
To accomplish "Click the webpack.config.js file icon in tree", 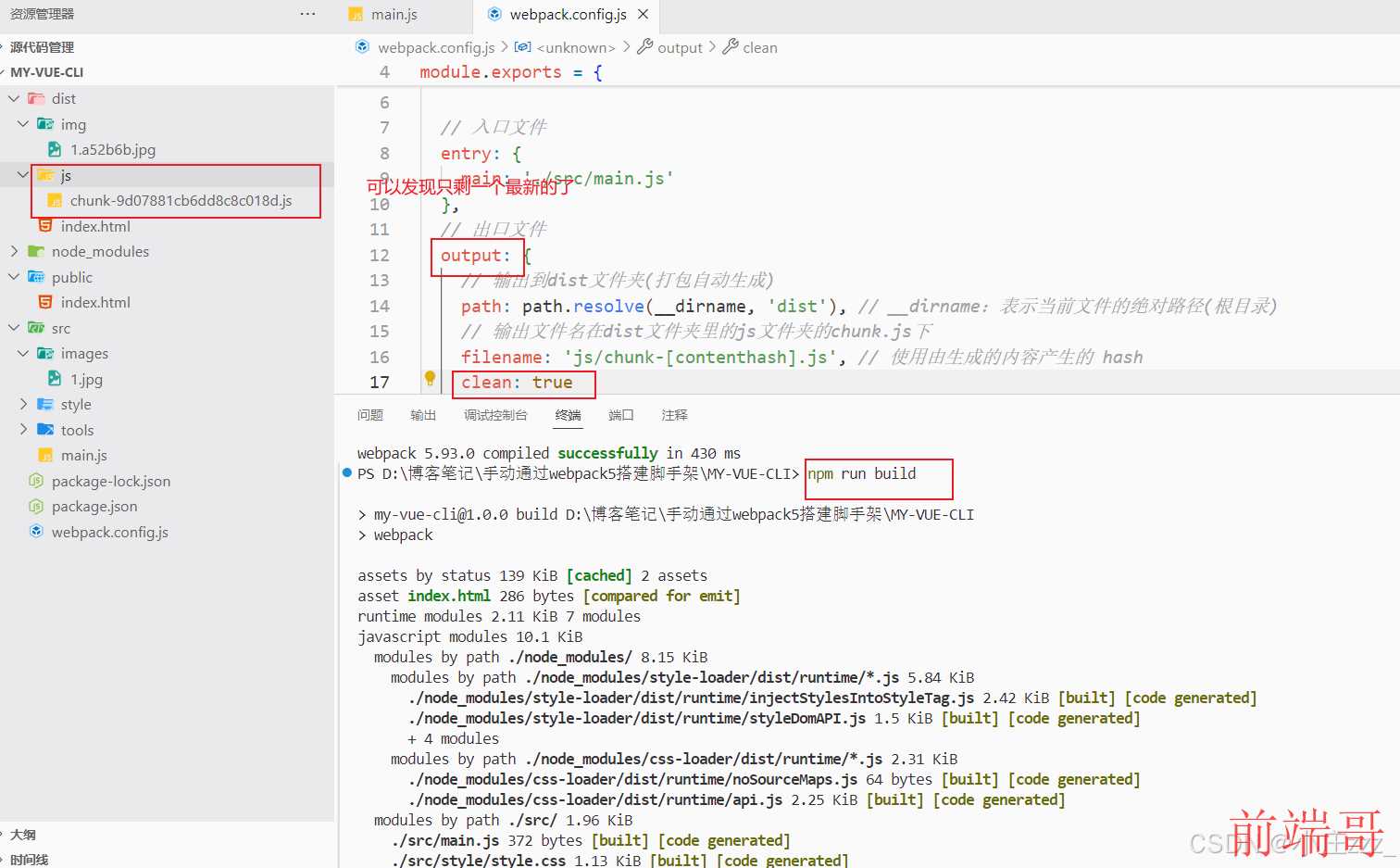I will click(36, 532).
